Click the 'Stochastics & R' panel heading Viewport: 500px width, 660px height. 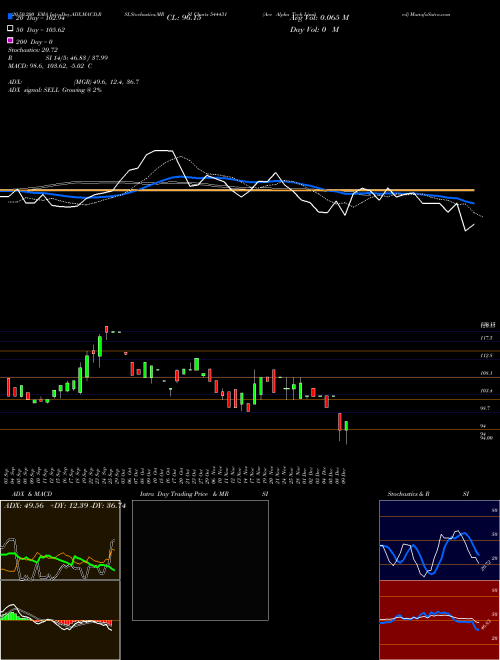tap(409, 494)
